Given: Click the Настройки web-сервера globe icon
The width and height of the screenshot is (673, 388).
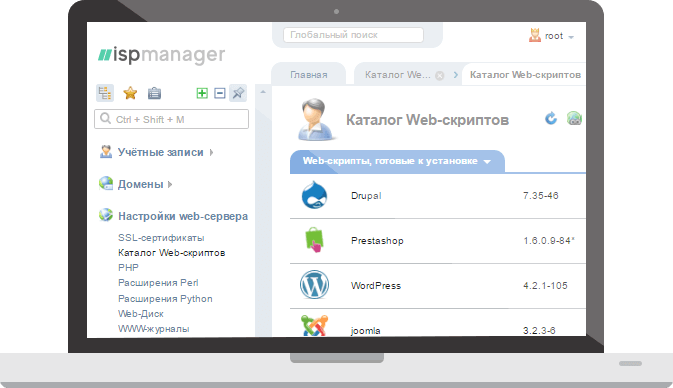Looking at the screenshot, I should pyautogui.click(x=106, y=215).
